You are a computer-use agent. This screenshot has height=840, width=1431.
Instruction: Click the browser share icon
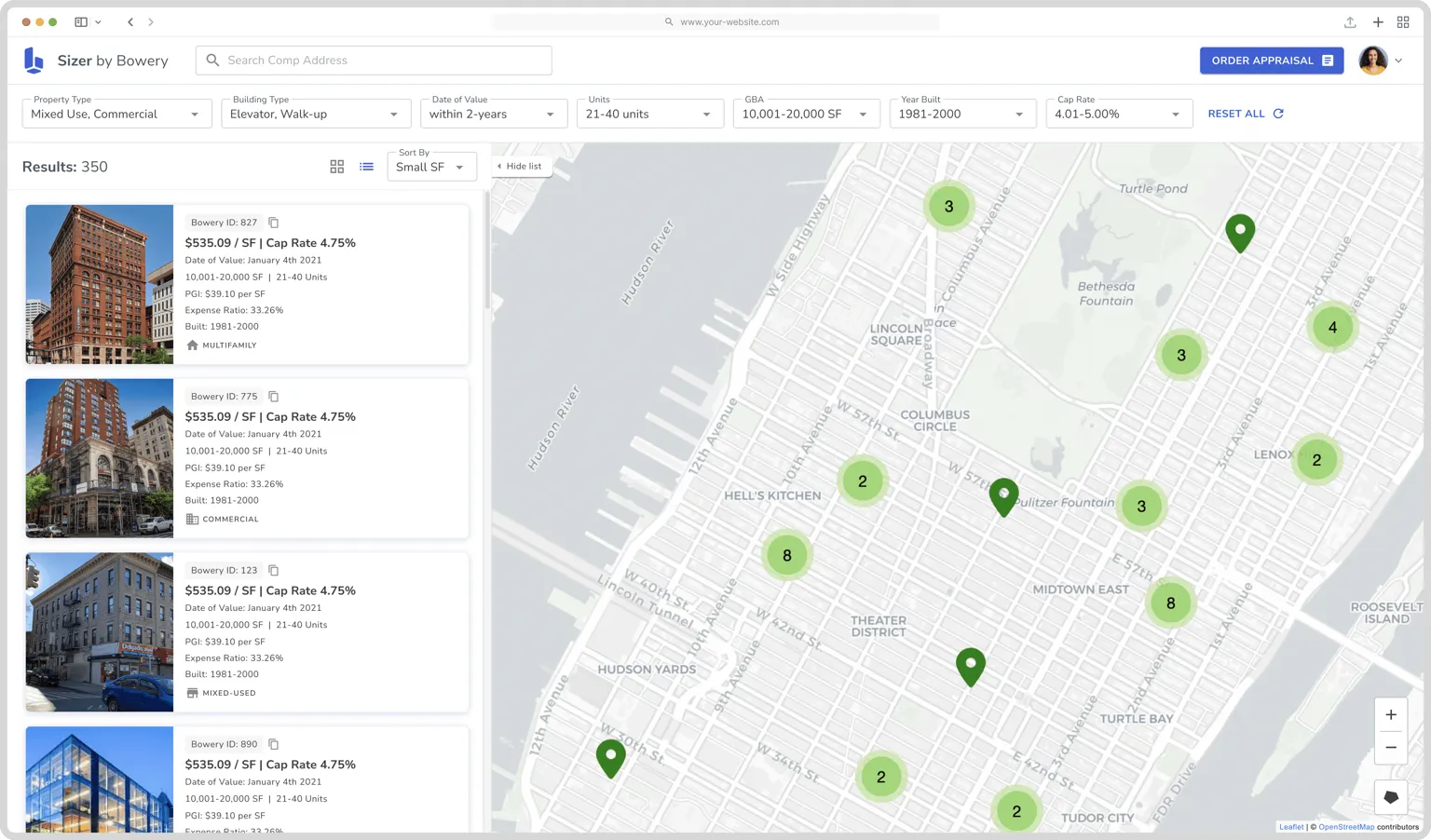(1350, 21)
